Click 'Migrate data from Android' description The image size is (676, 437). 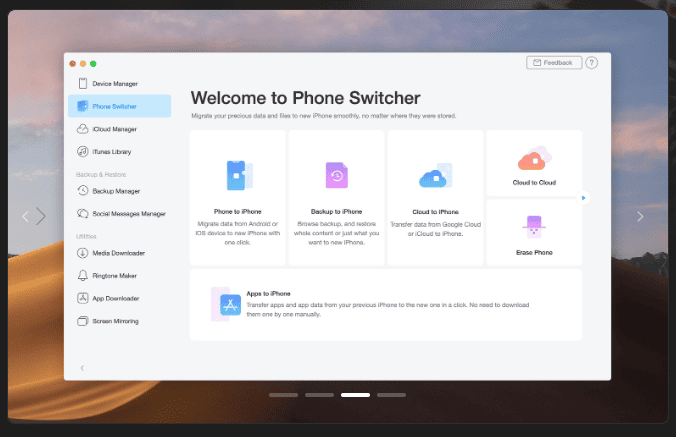pos(238,233)
